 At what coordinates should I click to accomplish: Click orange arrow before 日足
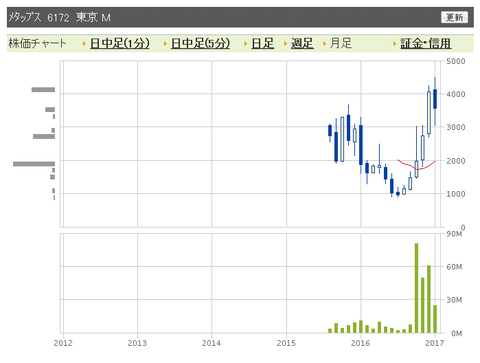pyautogui.click(x=246, y=44)
